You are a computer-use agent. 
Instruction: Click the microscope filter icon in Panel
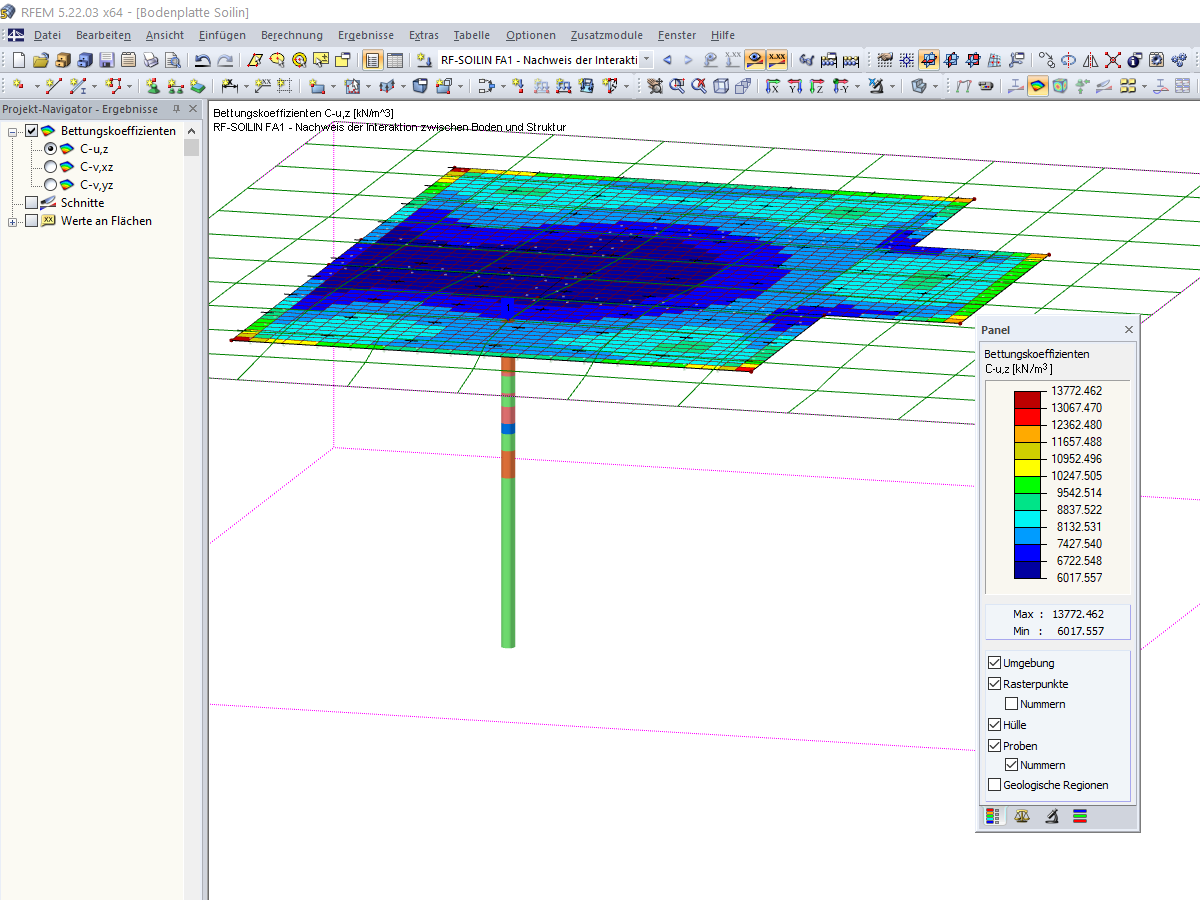pos(1051,816)
